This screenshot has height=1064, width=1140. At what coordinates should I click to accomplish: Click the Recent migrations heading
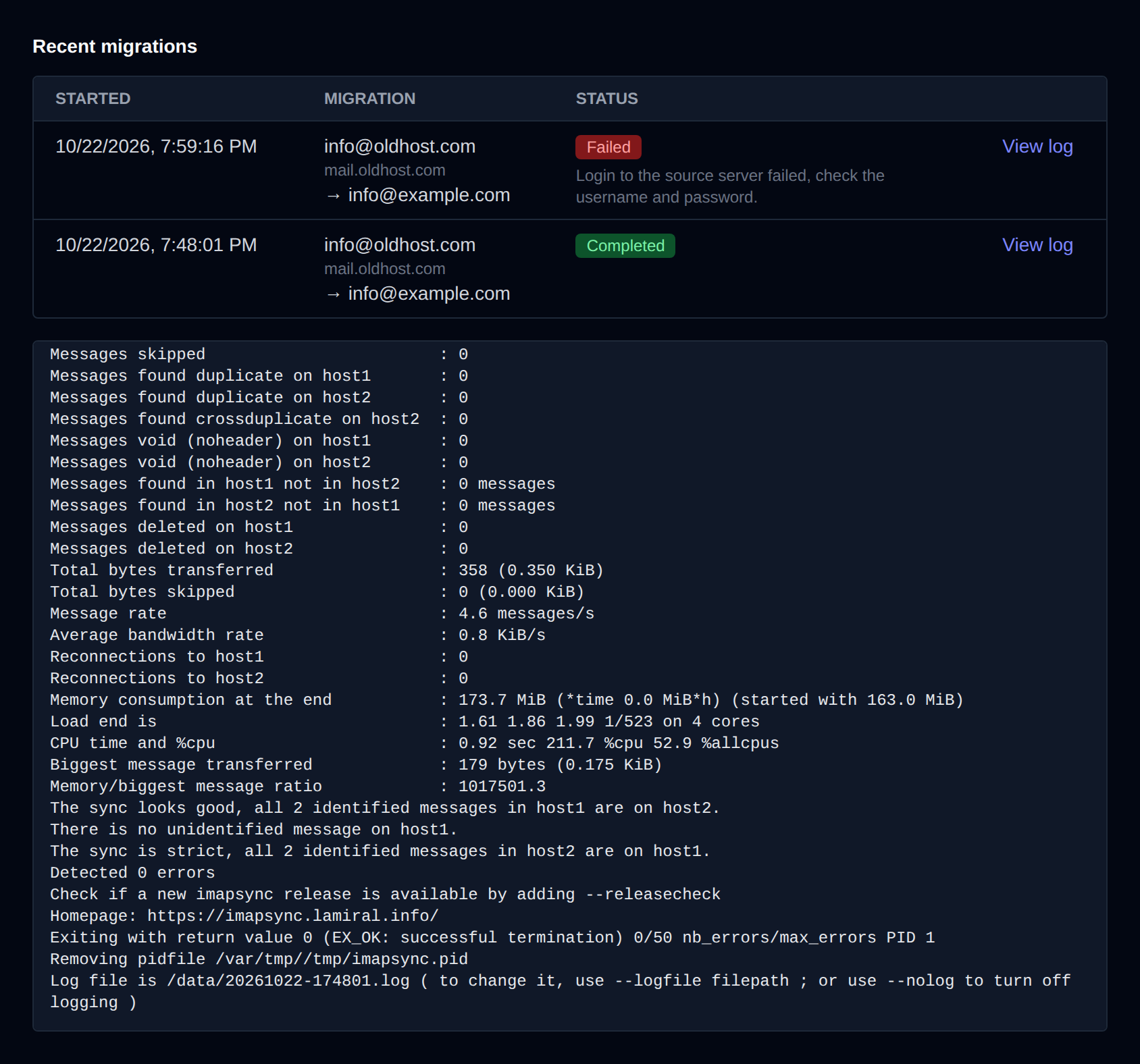pos(115,47)
